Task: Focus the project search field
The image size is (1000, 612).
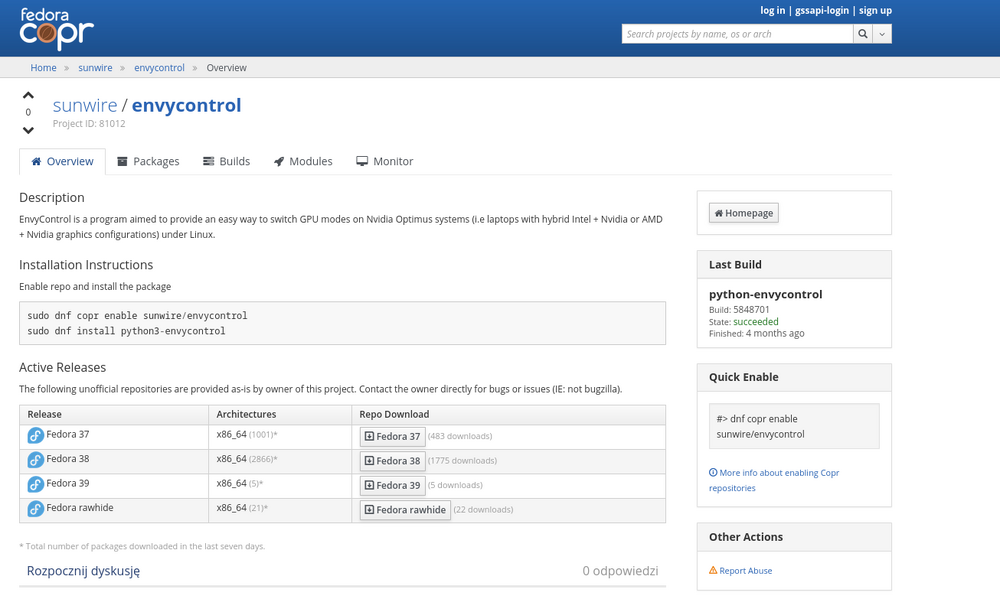Action: (737, 34)
